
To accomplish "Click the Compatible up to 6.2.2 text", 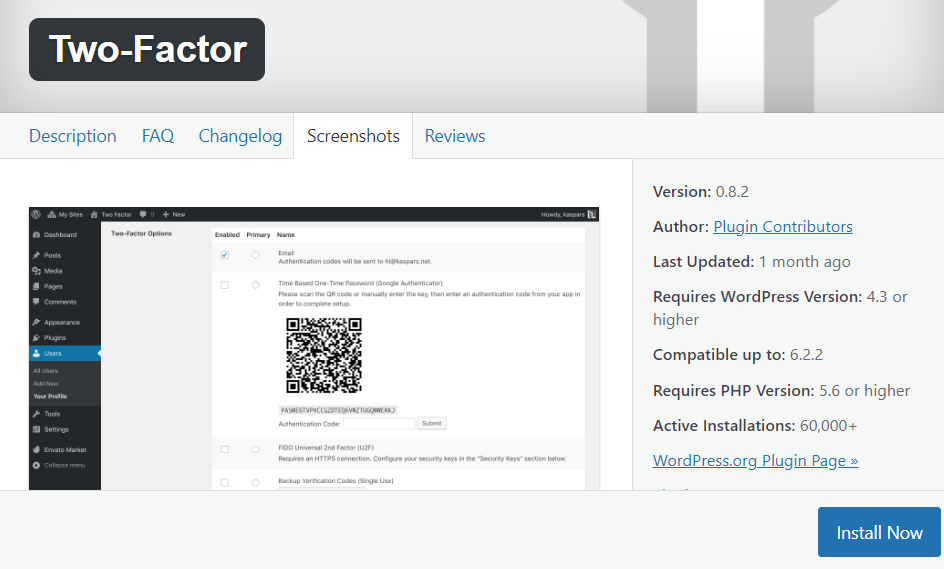I will pyautogui.click(x=738, y=355).
